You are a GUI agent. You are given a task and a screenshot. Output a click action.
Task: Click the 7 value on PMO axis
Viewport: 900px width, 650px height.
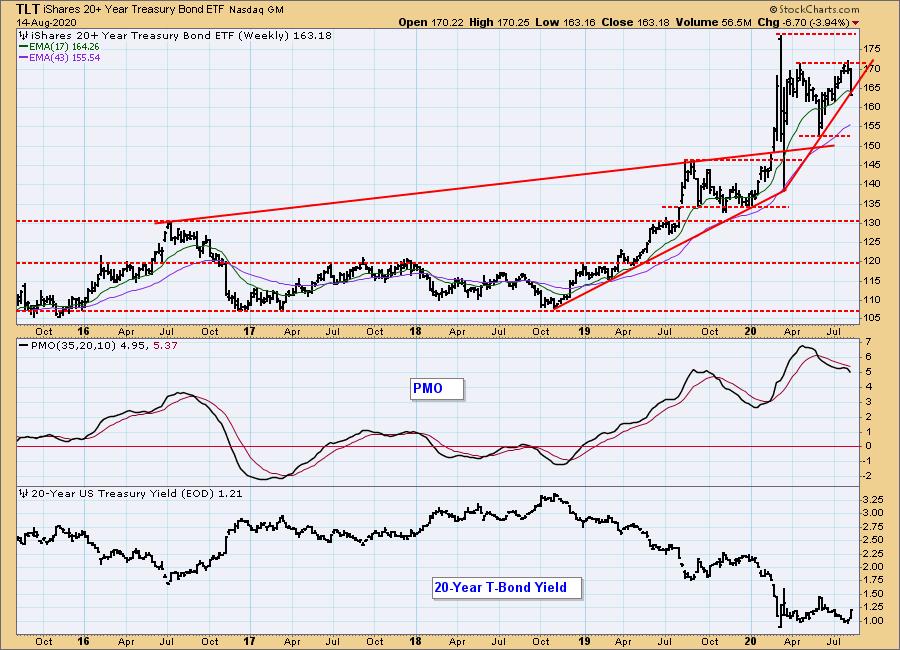868,342
